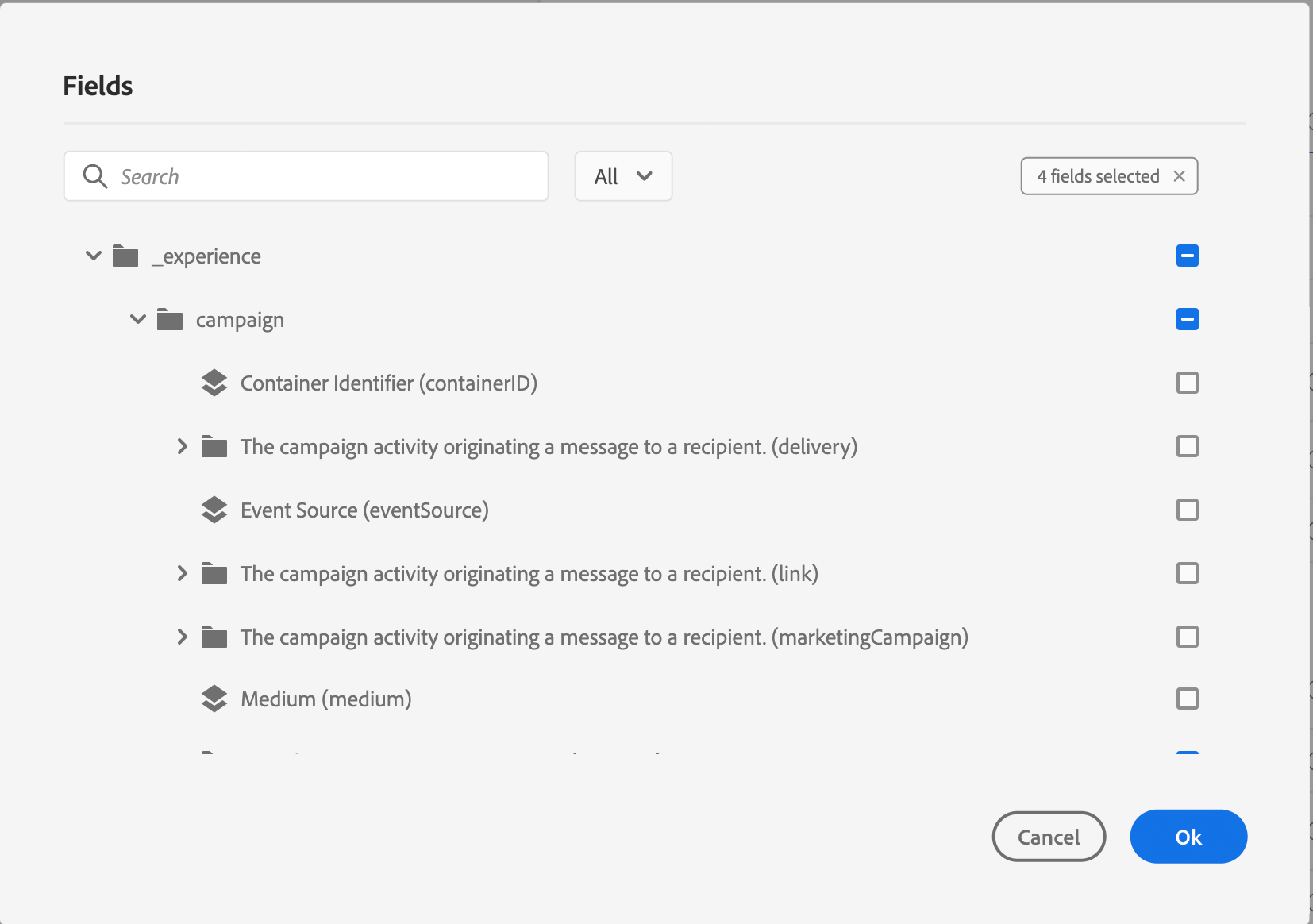
Task: Clear the 4 fields selected tag
Action: 1180,176
